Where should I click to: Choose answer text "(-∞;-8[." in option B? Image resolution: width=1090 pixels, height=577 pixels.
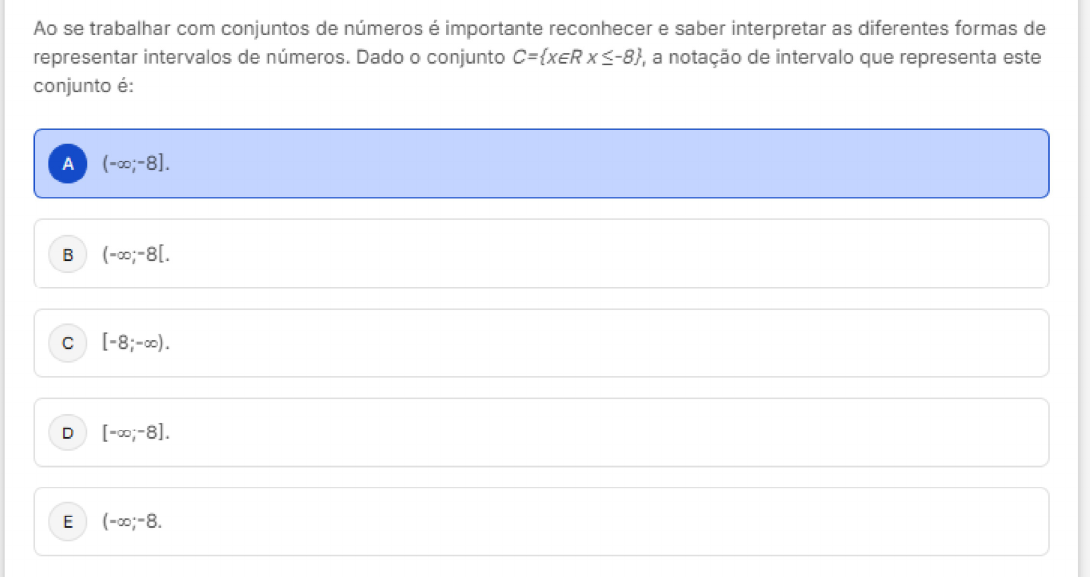pyautogui.click(x=136, y=254)
